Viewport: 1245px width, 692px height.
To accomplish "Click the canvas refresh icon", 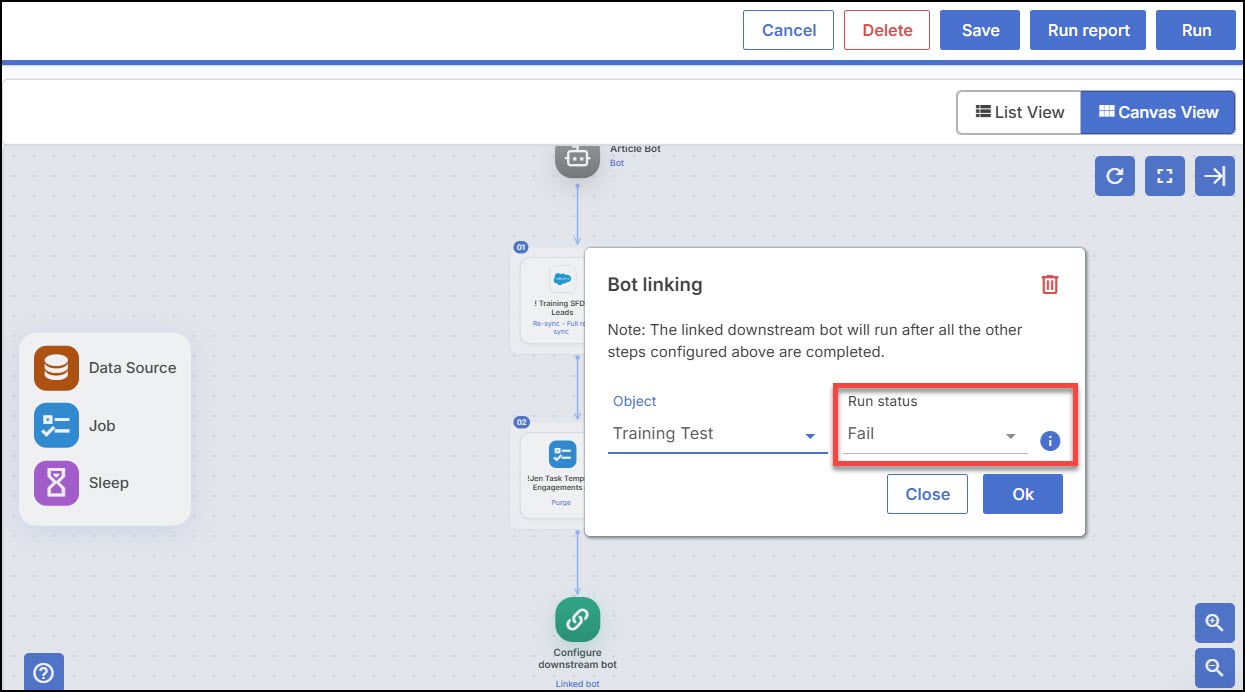I will point(1115,176).
